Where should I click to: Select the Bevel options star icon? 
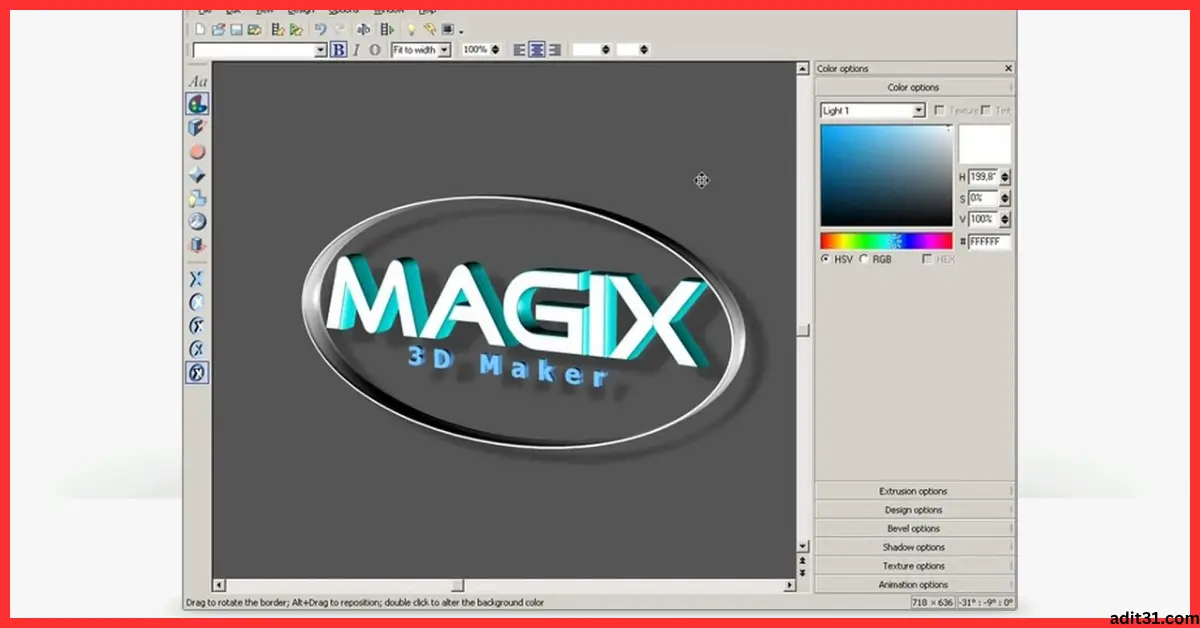coord(198,175)
